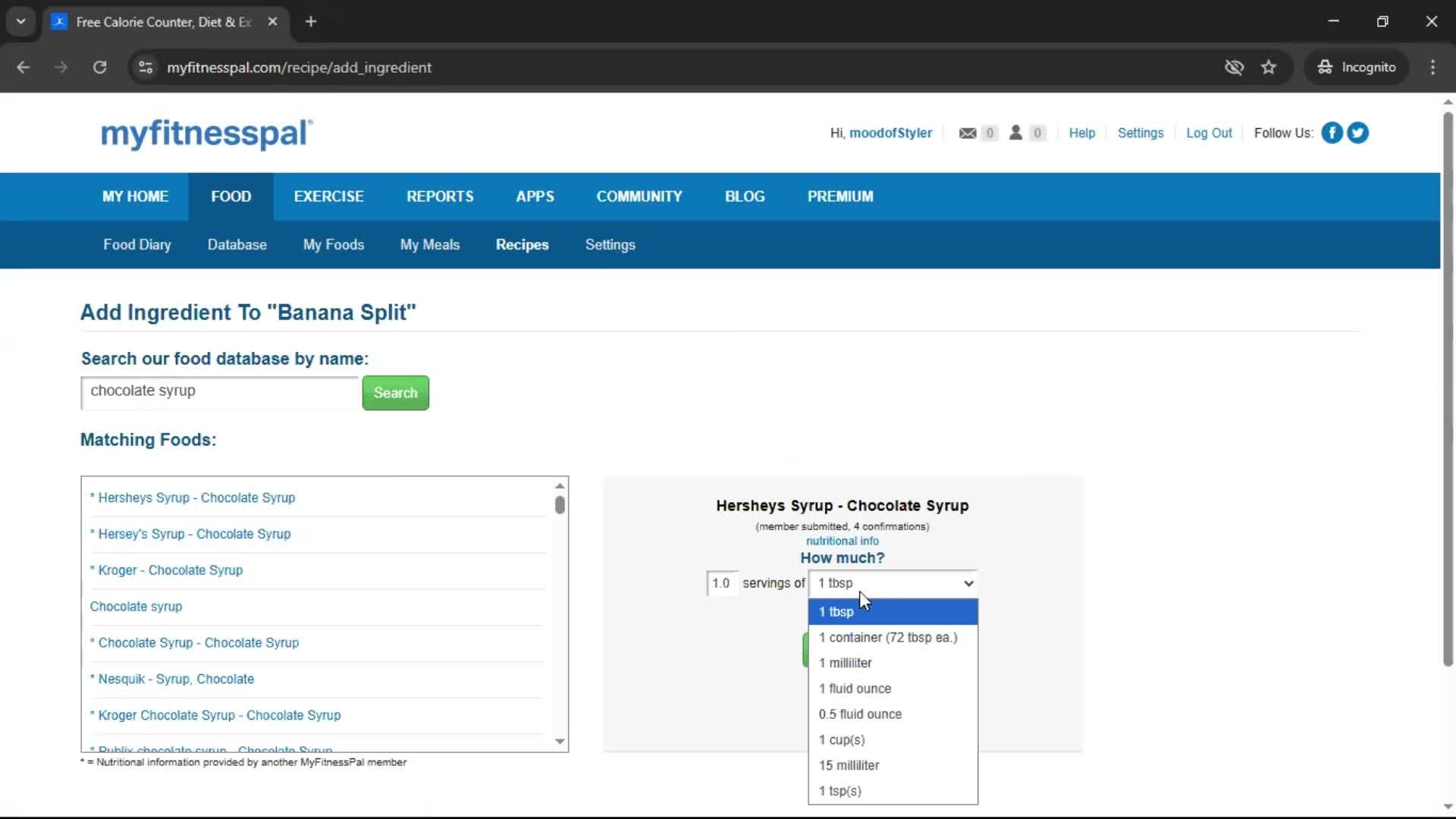Select plain Chocolate syrup result
This screenshot has height=819, width=1456.
[x=136, y=607]
